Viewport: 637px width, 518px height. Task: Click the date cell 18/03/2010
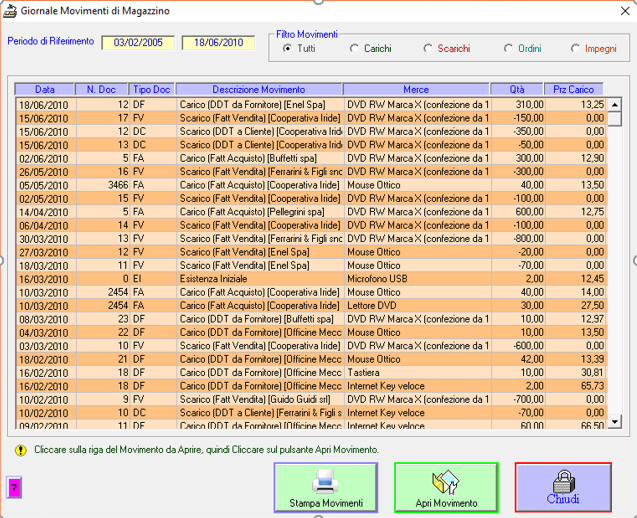(46, 266)
